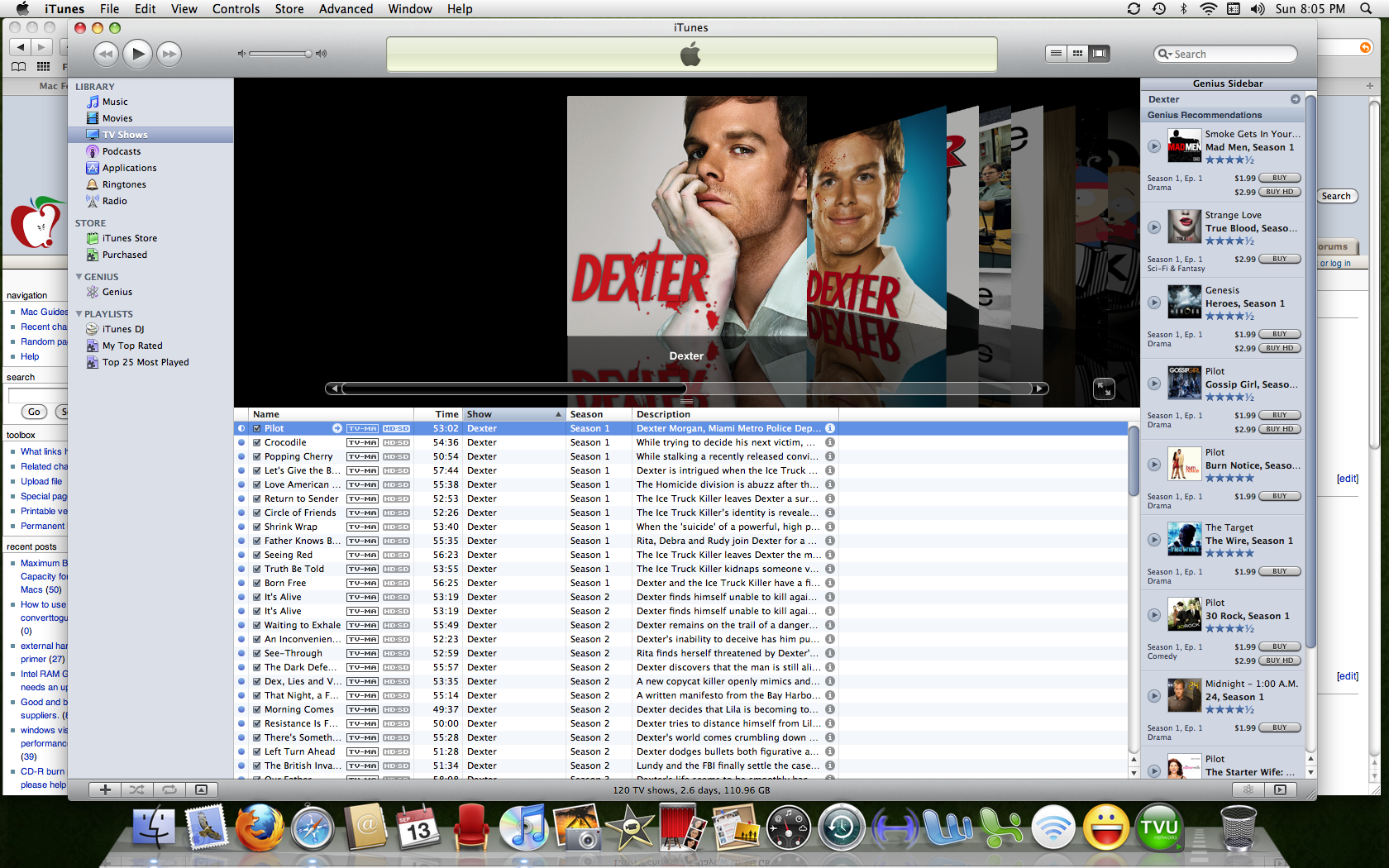Open iTunes Store in the sidebar

point(129,238)
